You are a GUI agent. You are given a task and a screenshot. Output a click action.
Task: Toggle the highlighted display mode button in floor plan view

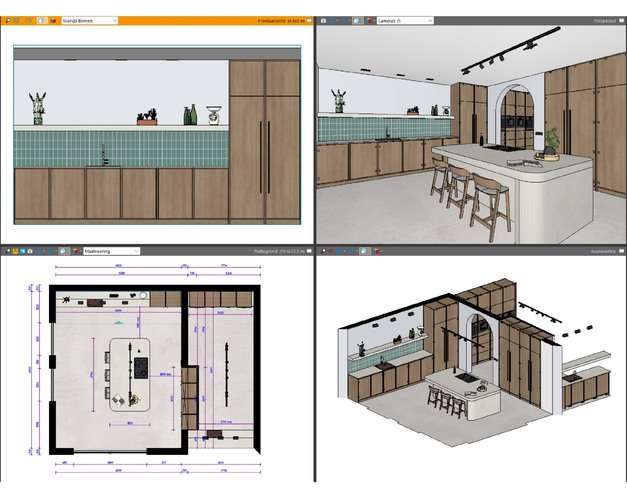tap(62, 251)
